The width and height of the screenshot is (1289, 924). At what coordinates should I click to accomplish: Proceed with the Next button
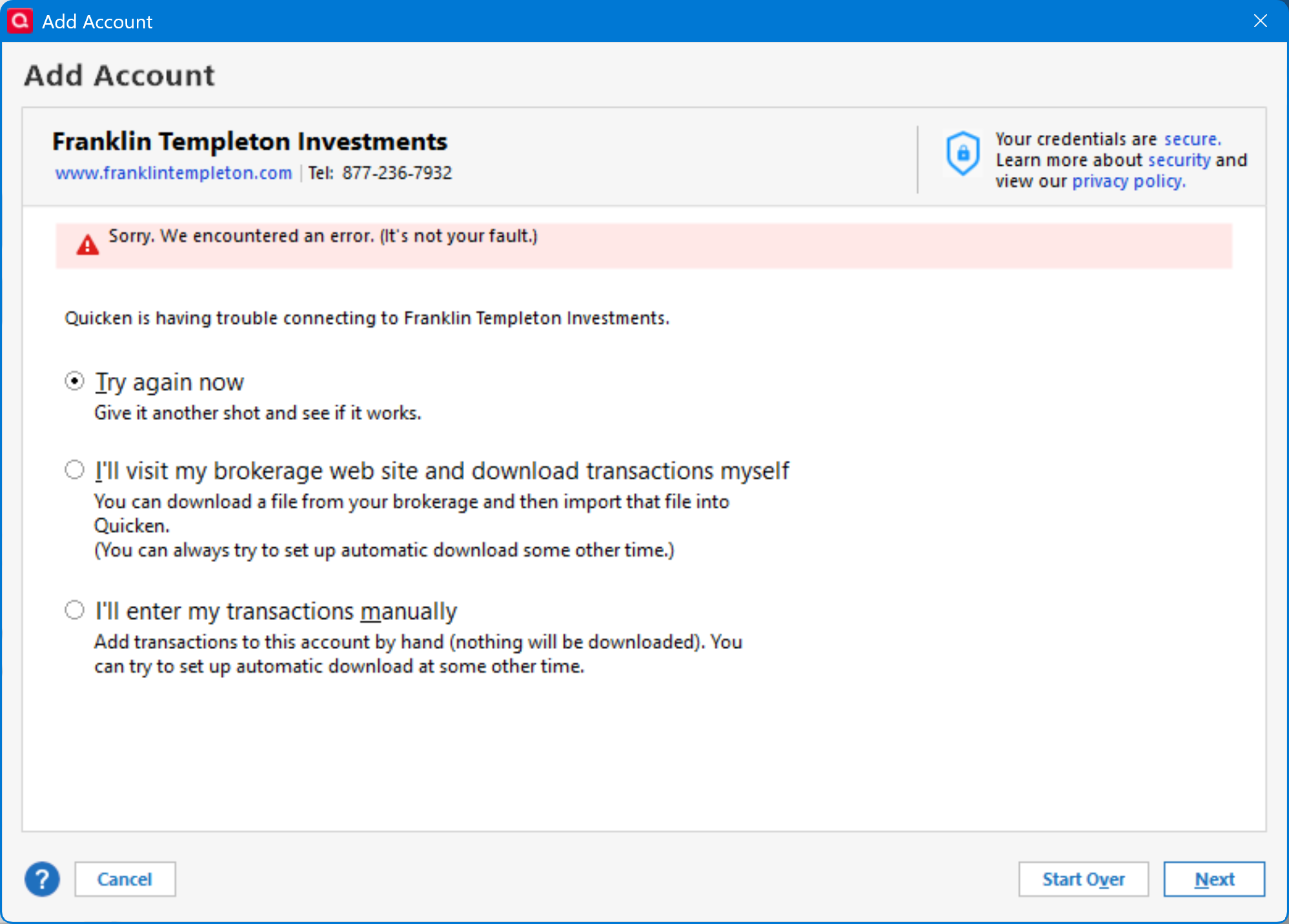(1214, 879)
